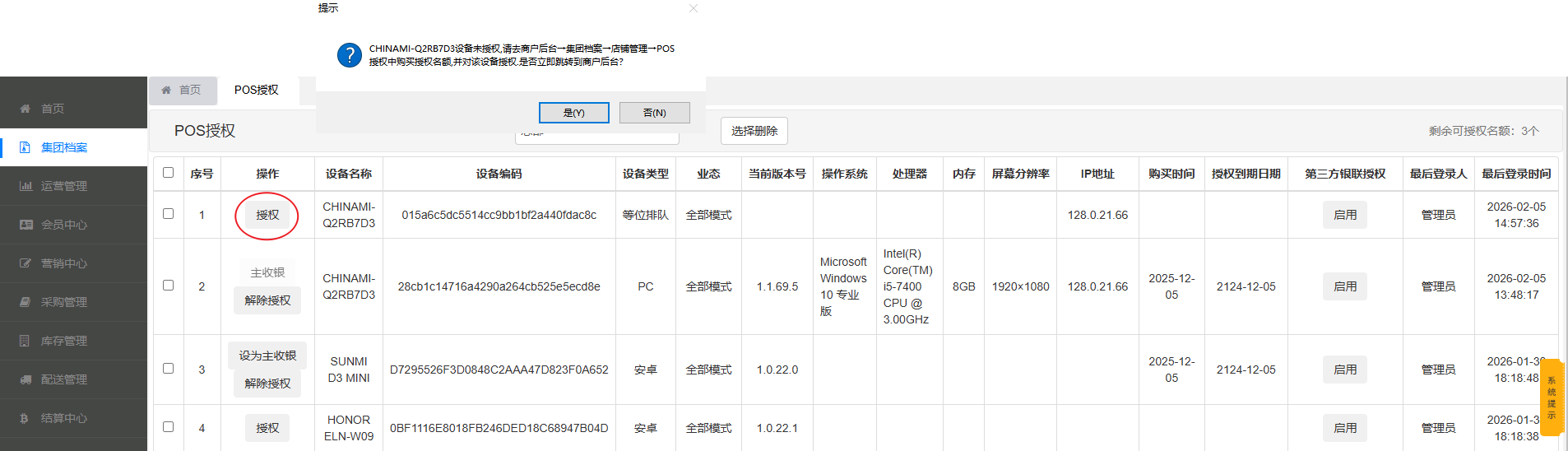Click the 结算中心 bitcoin icon
Viewport: 1568px width, 451px height.
25,418
